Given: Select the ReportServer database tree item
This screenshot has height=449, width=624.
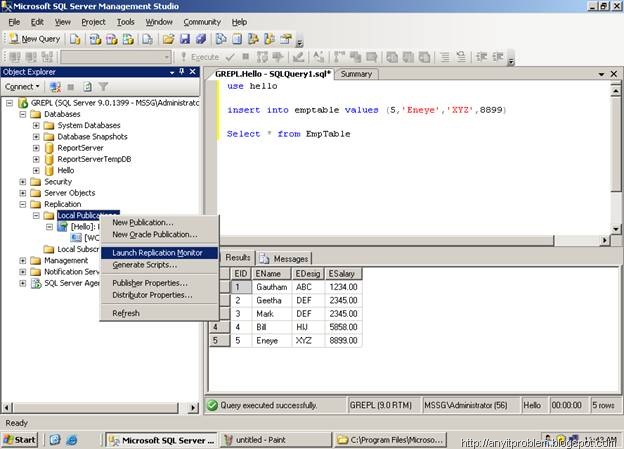Looking at the screenshot, I should [x=80, y=148].
